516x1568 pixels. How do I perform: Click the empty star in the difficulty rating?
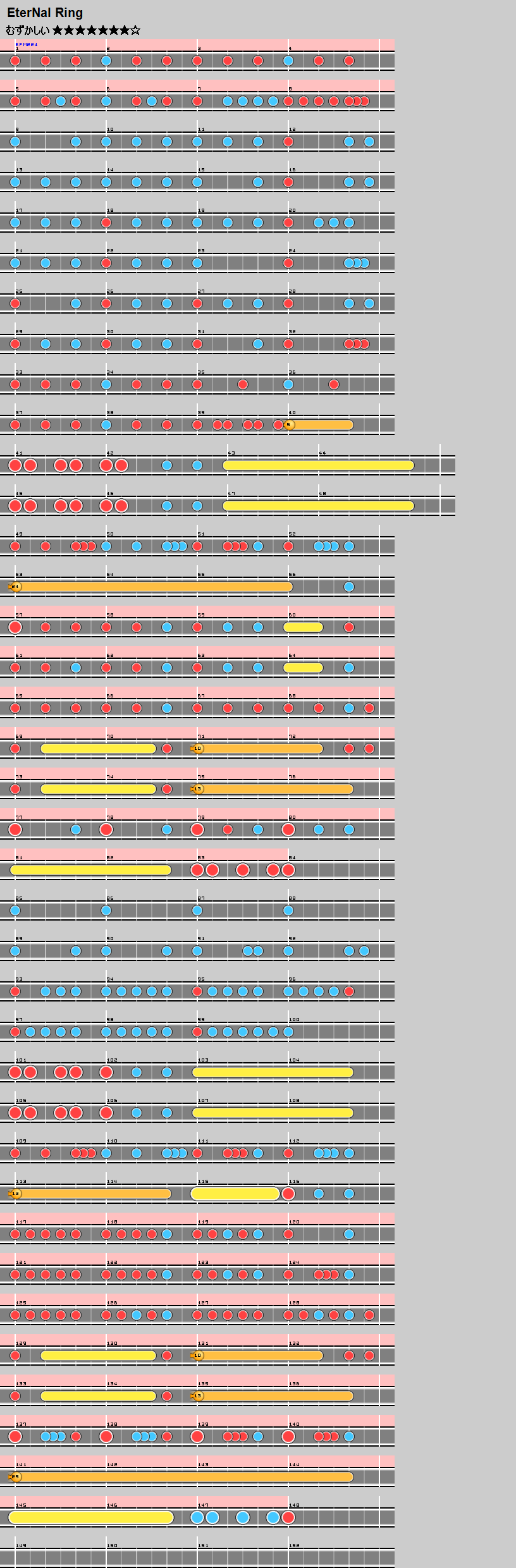(x=136, y=30)
